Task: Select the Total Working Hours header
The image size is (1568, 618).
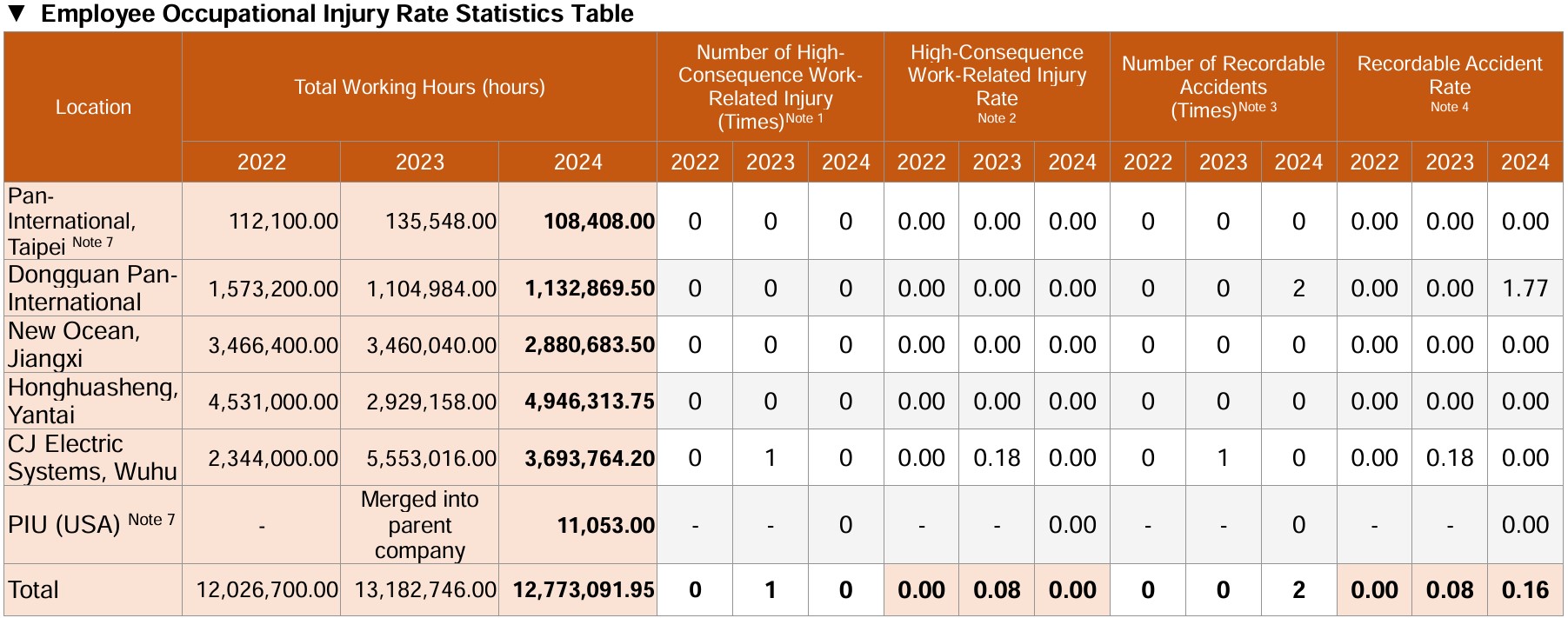Action: tap(419, 87)
